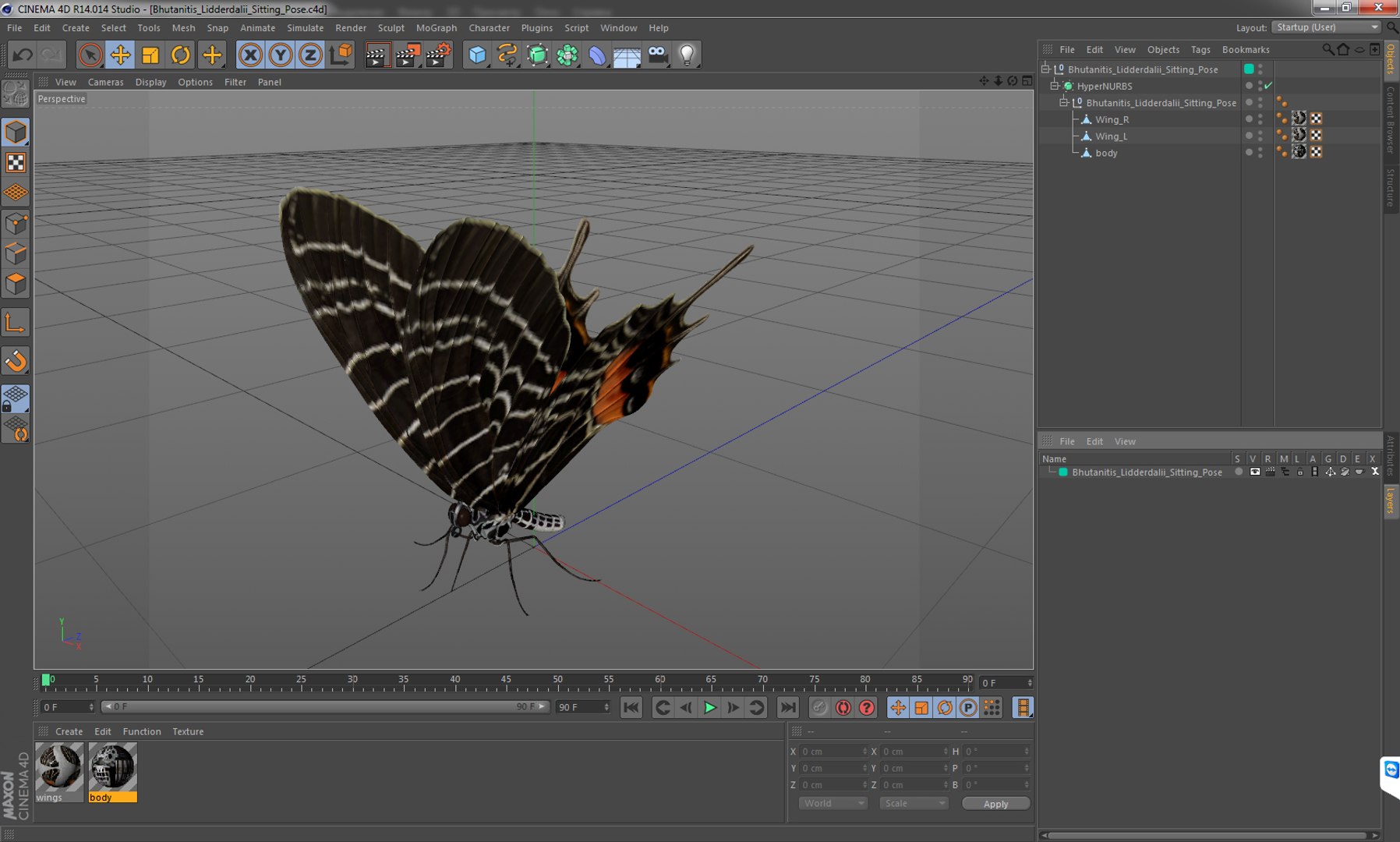
Task: Click the Undo arrow icon
Action: click(x=23, y=55)
